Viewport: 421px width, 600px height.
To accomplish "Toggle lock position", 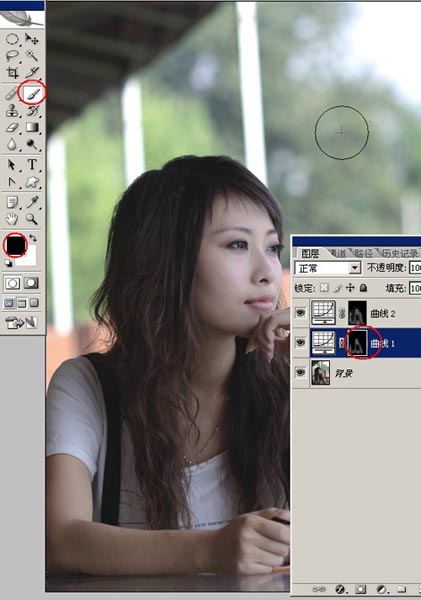I will [x=350, y=288].
